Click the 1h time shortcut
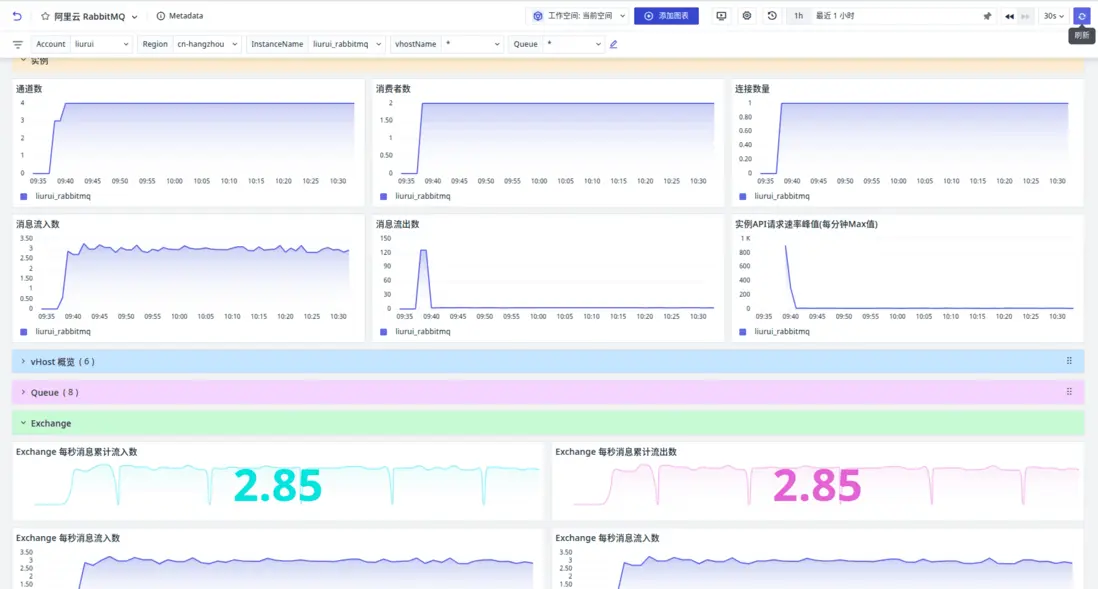The image size is (1098, 589). tap(798, 15)
